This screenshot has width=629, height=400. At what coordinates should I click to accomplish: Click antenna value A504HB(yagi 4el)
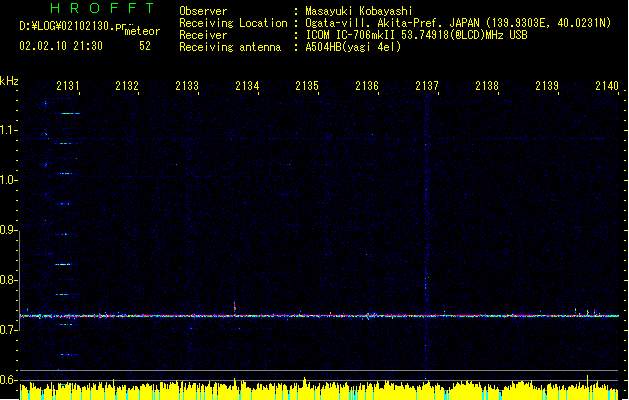coord(353,47)
